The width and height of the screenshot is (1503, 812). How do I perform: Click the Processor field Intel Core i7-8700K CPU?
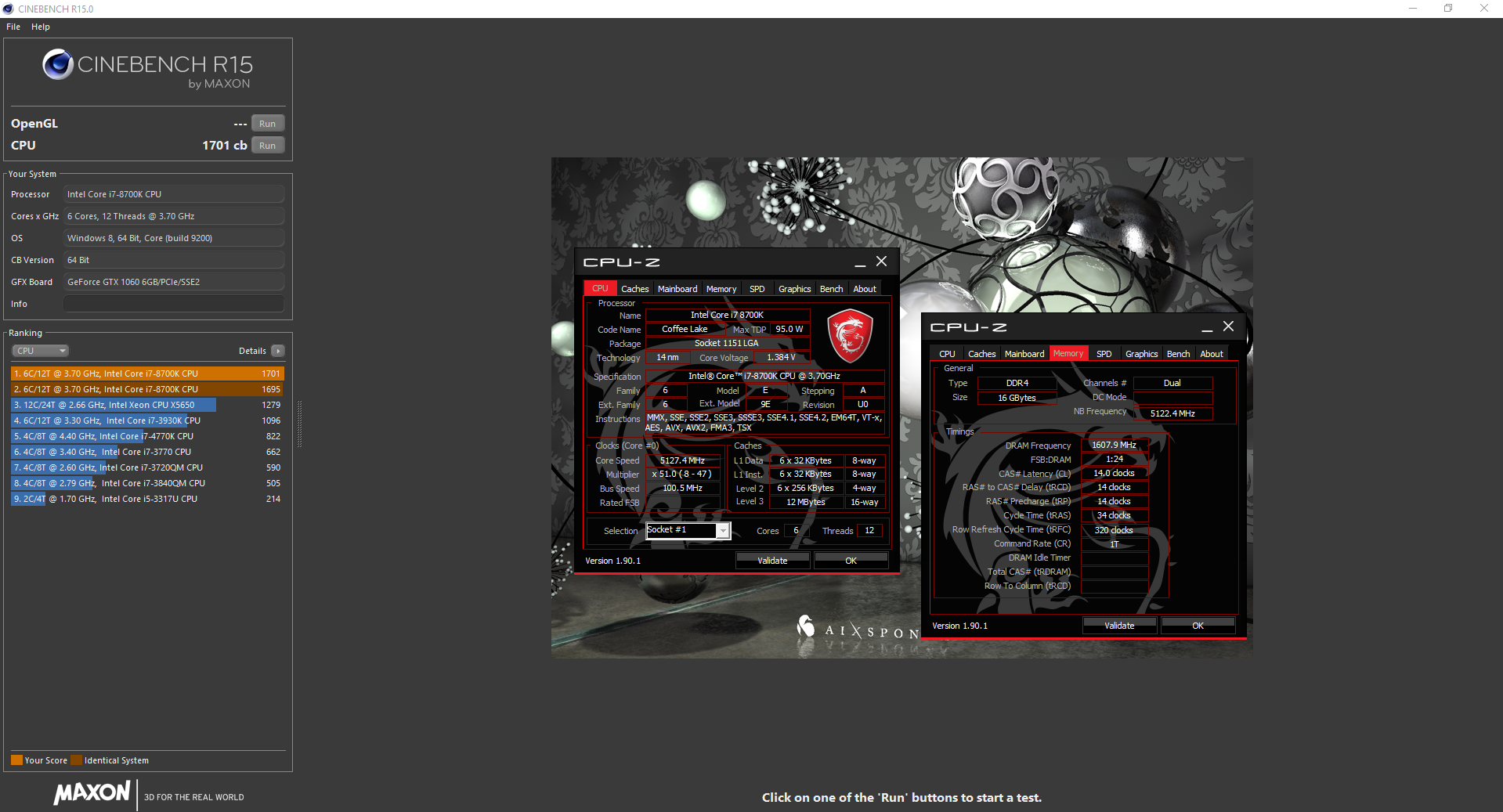point(174,194)
